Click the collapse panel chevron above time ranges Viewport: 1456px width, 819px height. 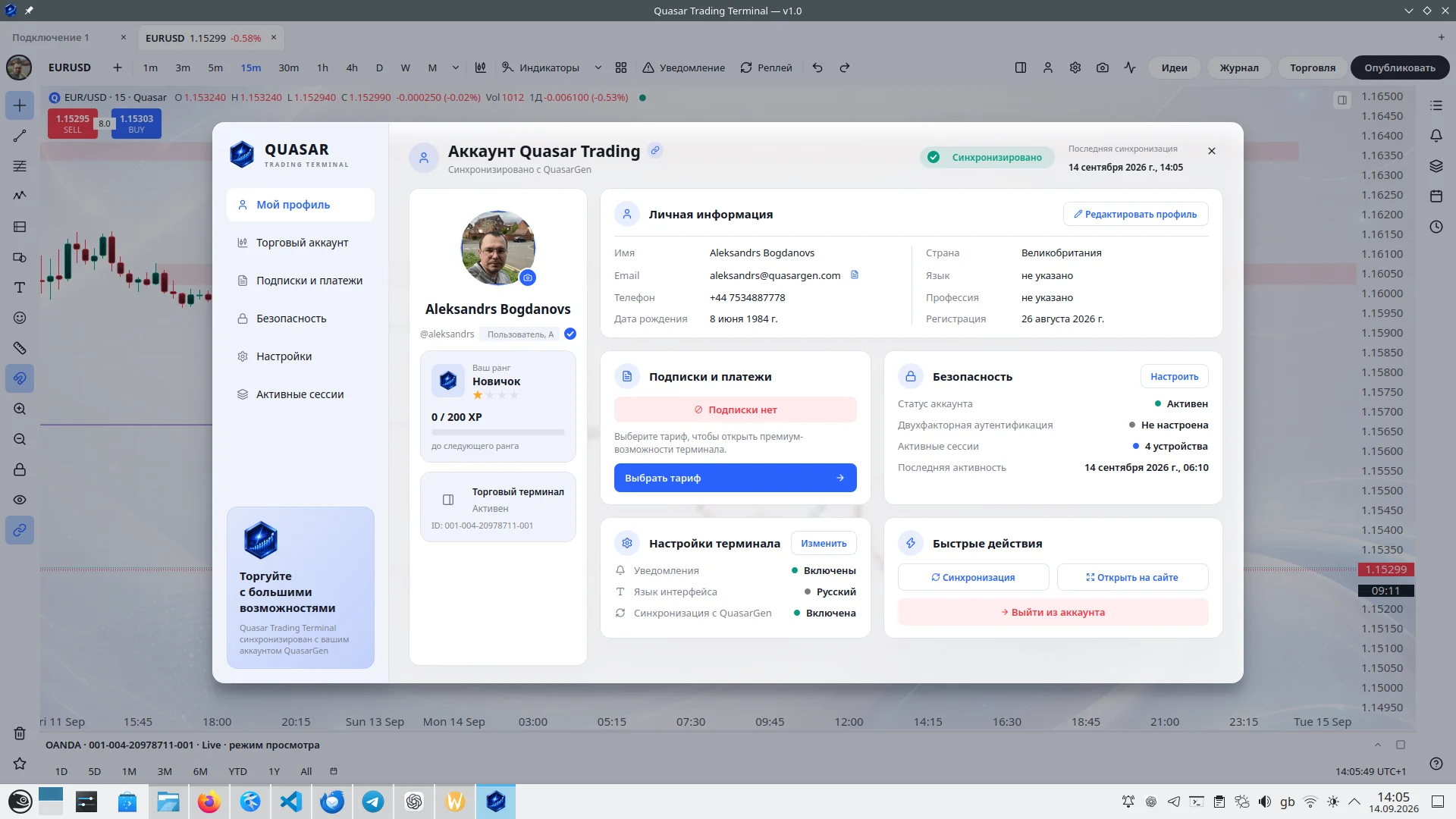(x=1378, y=745)
